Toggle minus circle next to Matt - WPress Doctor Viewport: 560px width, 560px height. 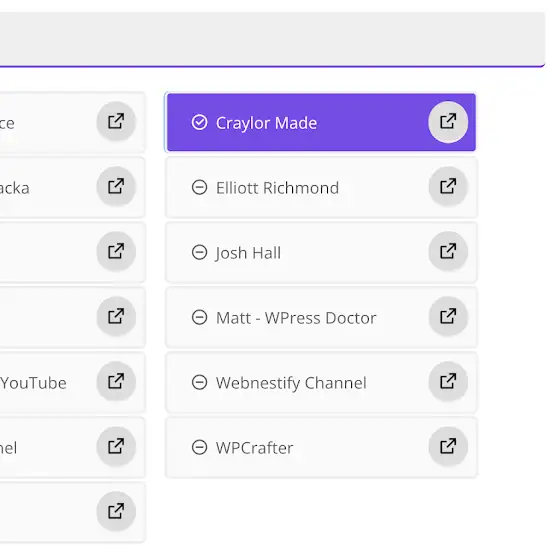[199, 317]
